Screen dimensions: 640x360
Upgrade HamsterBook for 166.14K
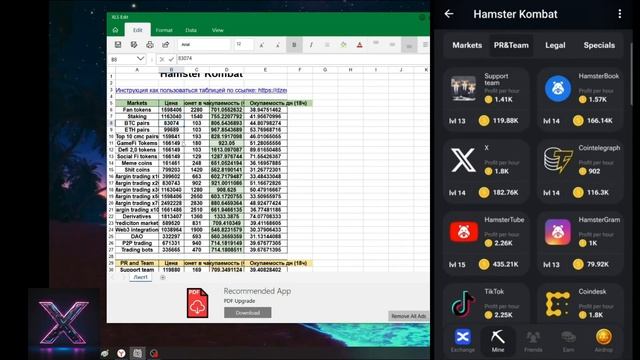tap(593, 121)
